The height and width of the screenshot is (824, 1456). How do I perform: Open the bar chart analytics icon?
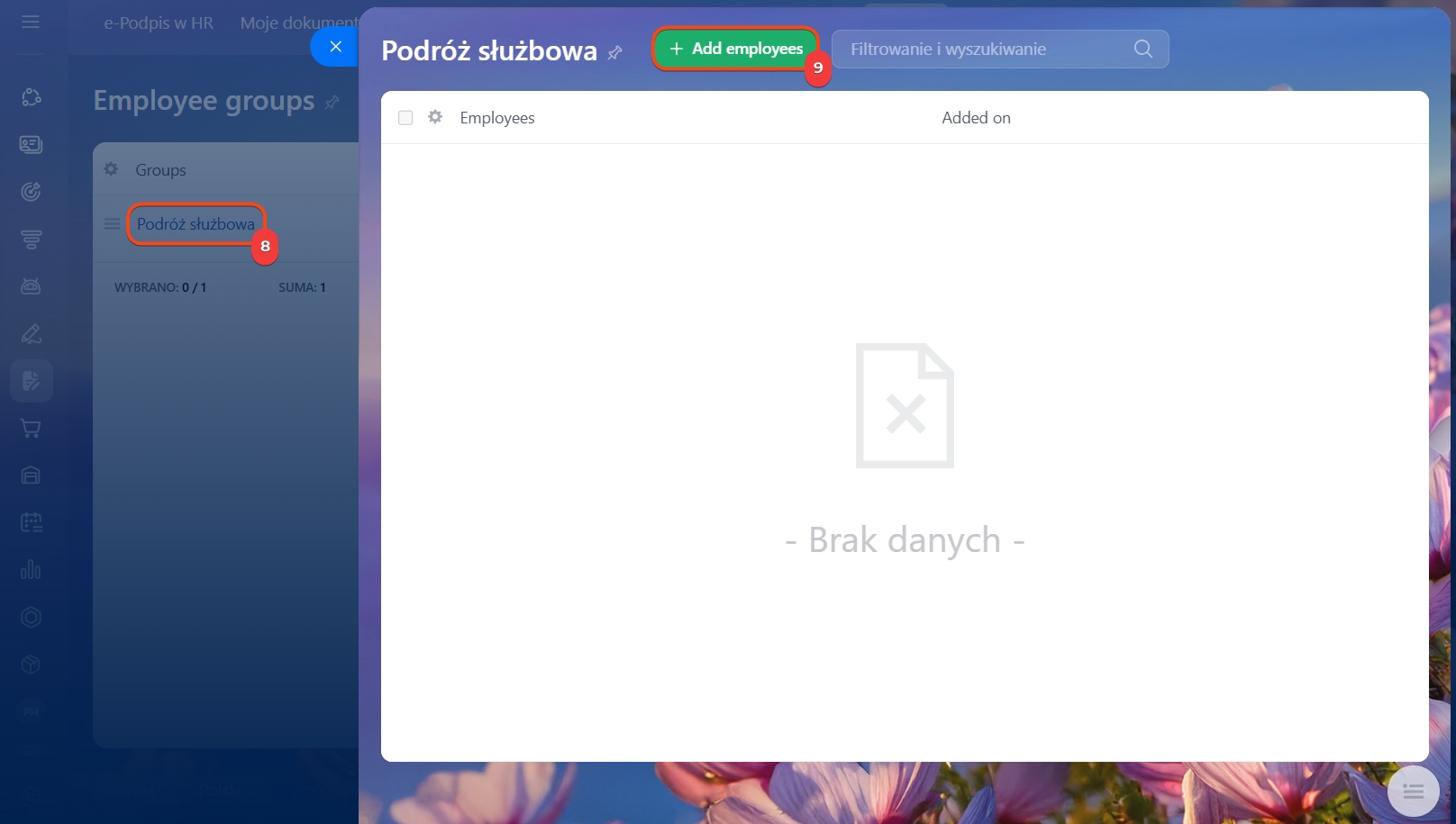(x=31, y=570)
